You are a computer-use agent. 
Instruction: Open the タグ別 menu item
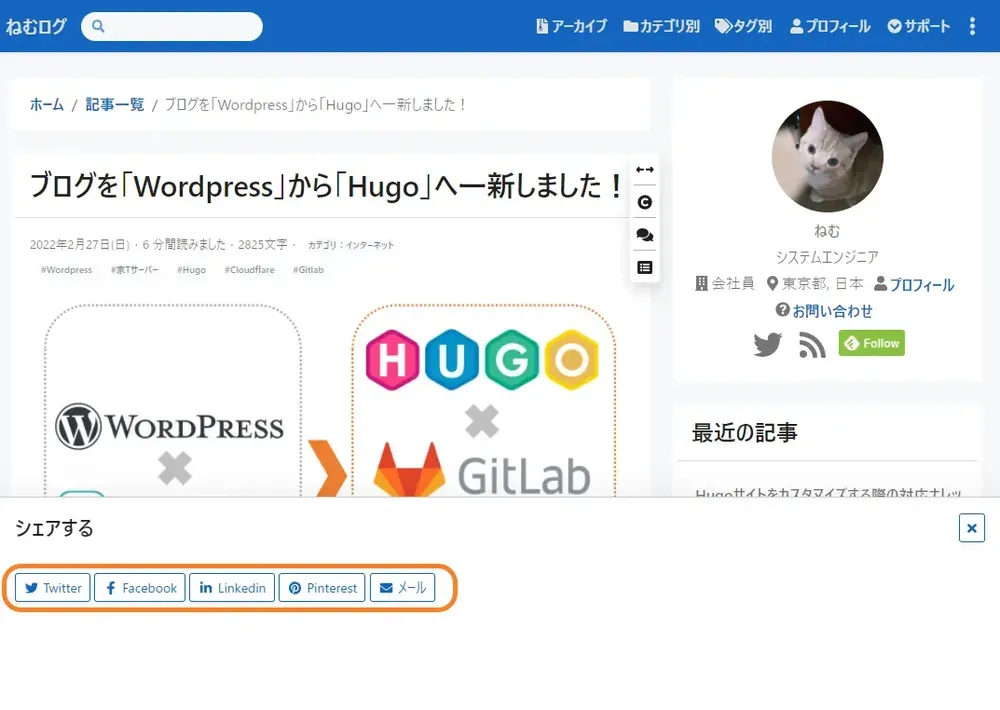pos(743,27)
